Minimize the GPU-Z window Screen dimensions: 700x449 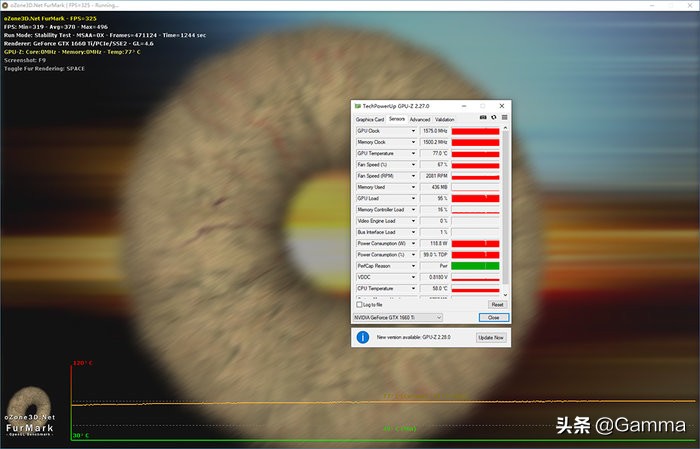pyautogui.click(x=464, y=106)
